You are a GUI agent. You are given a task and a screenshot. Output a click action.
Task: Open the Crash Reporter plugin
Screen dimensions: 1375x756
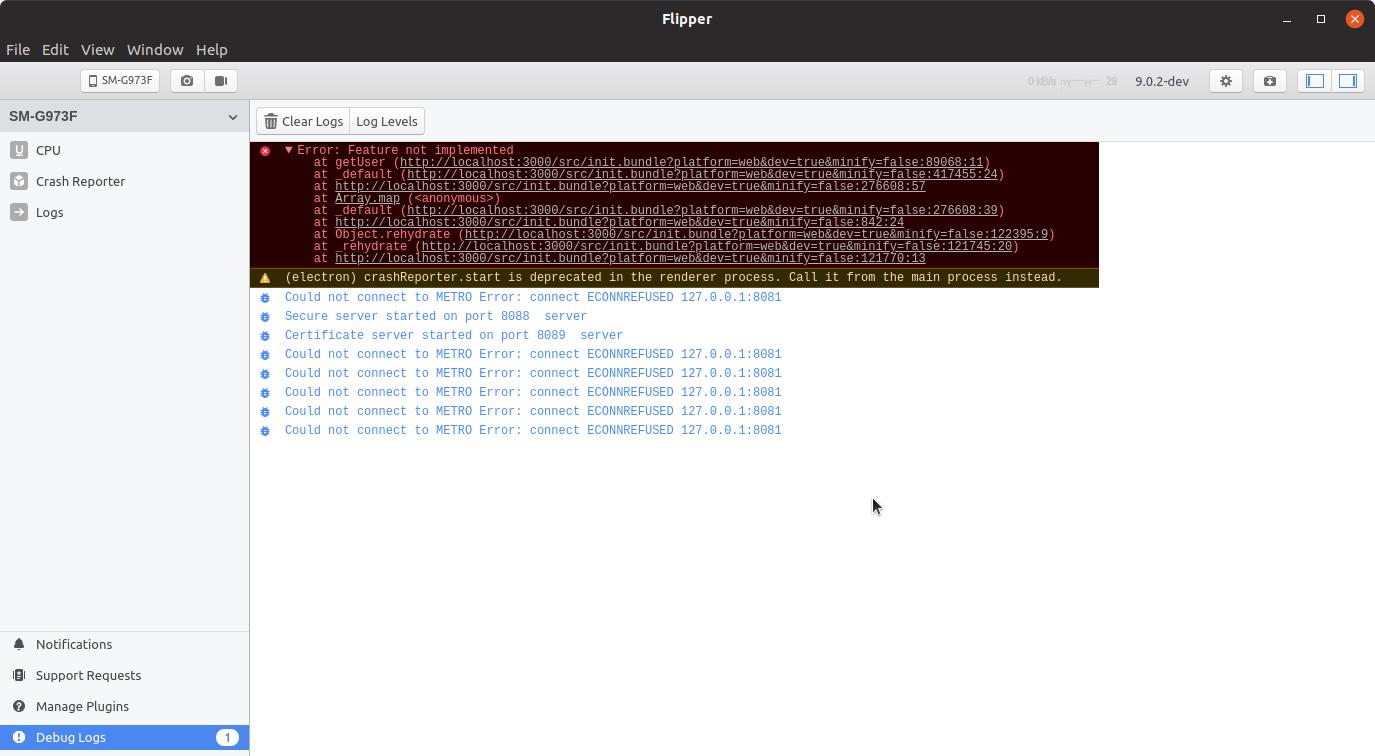click(x=81, y=181)
